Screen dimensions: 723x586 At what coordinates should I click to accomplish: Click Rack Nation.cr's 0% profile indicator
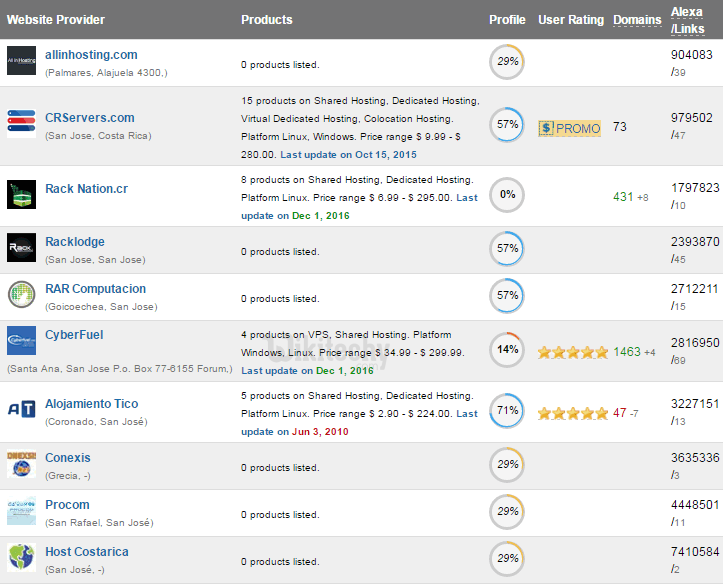(507, 195)
